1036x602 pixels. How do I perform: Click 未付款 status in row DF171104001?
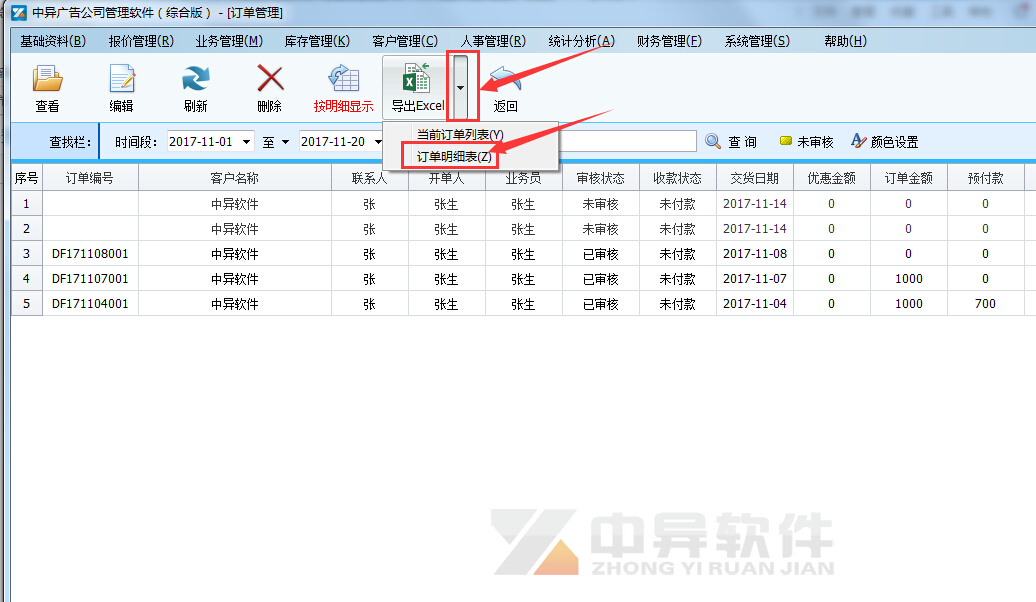click(677, 304)
